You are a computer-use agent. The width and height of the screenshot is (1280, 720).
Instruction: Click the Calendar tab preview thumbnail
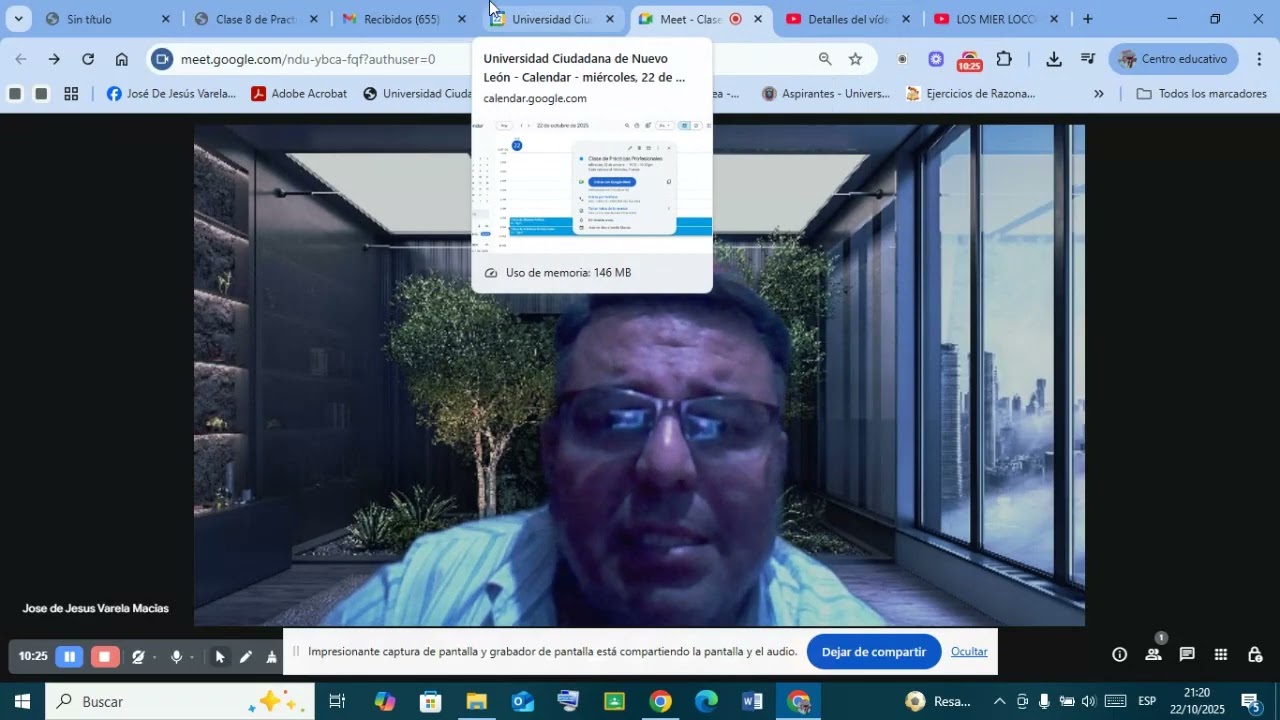tap(592, 183)
